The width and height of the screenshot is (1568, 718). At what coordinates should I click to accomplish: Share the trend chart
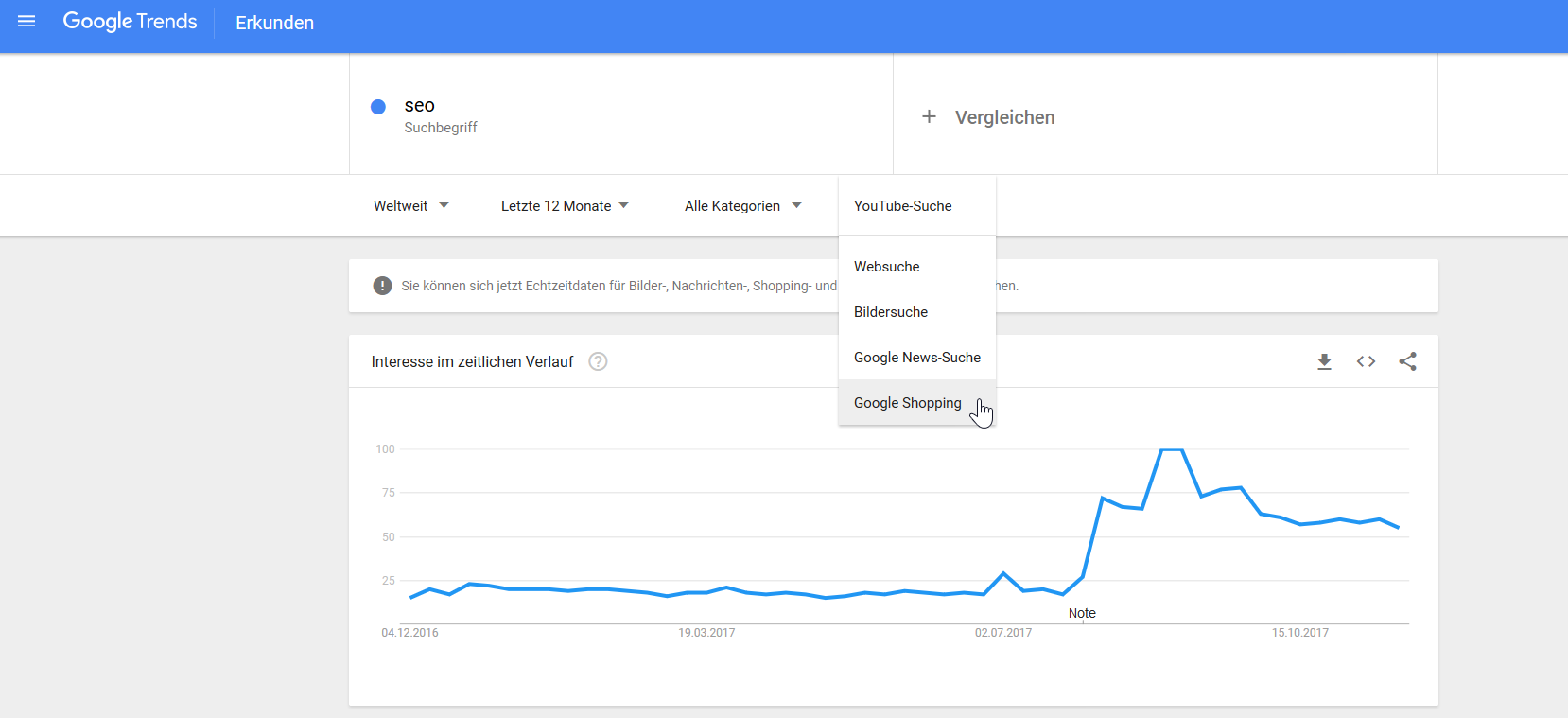coord(1408,361)
